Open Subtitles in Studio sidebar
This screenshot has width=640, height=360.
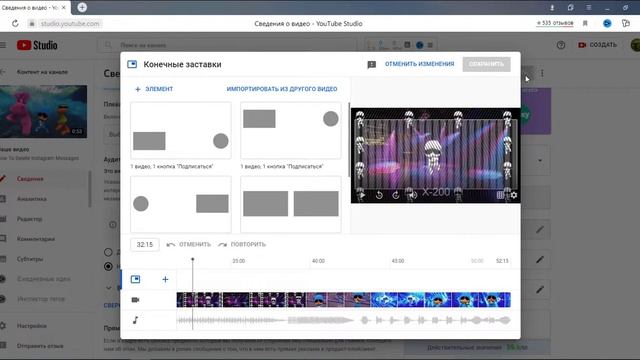point(30,259)
